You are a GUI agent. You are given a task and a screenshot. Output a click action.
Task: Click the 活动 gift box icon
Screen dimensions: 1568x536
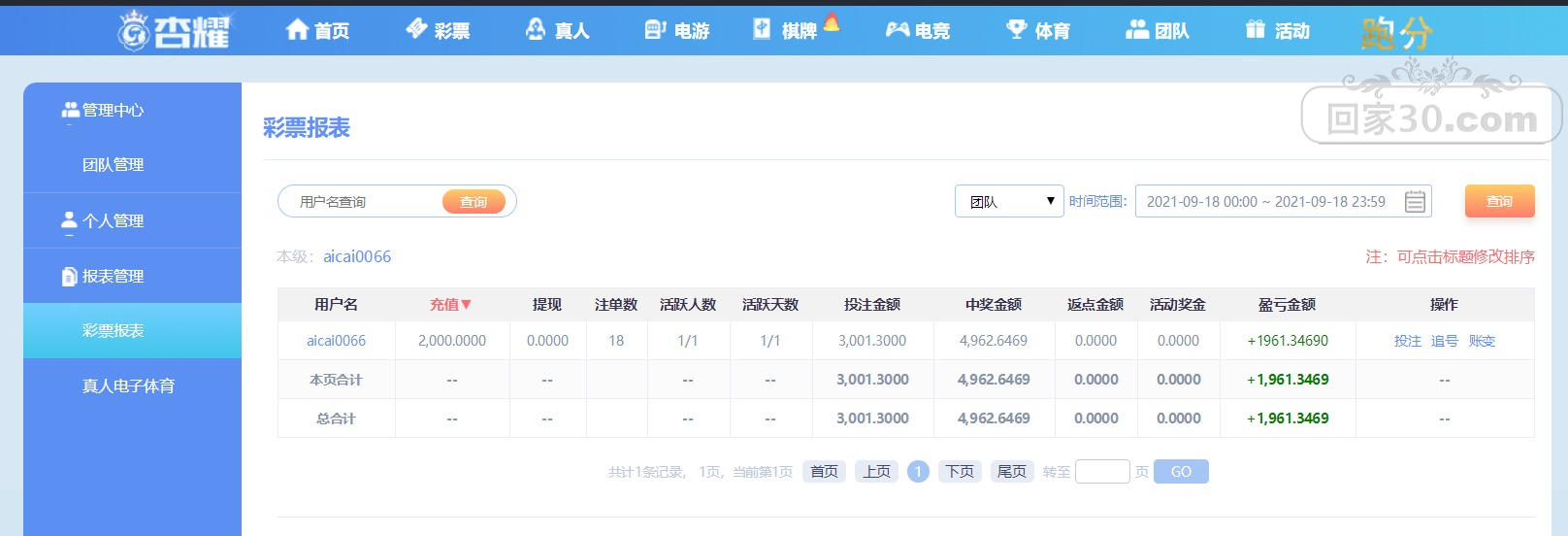tap(1256, 30)
